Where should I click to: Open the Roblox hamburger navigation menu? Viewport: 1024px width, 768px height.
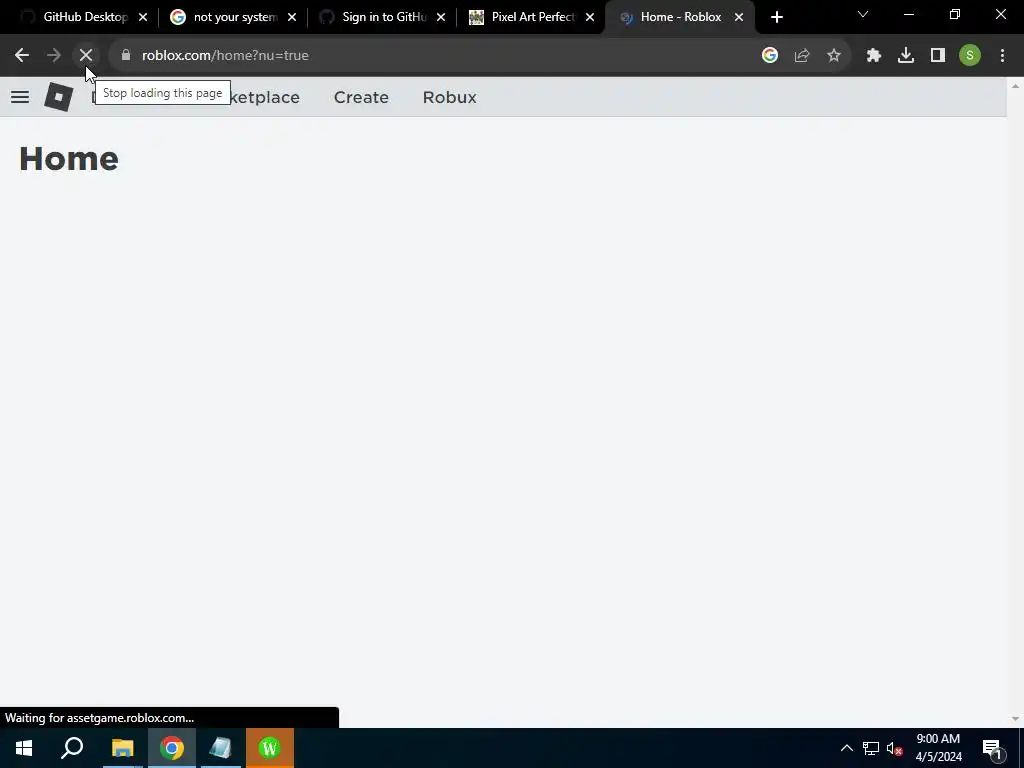pyautogui.click(x=20, y=97)
